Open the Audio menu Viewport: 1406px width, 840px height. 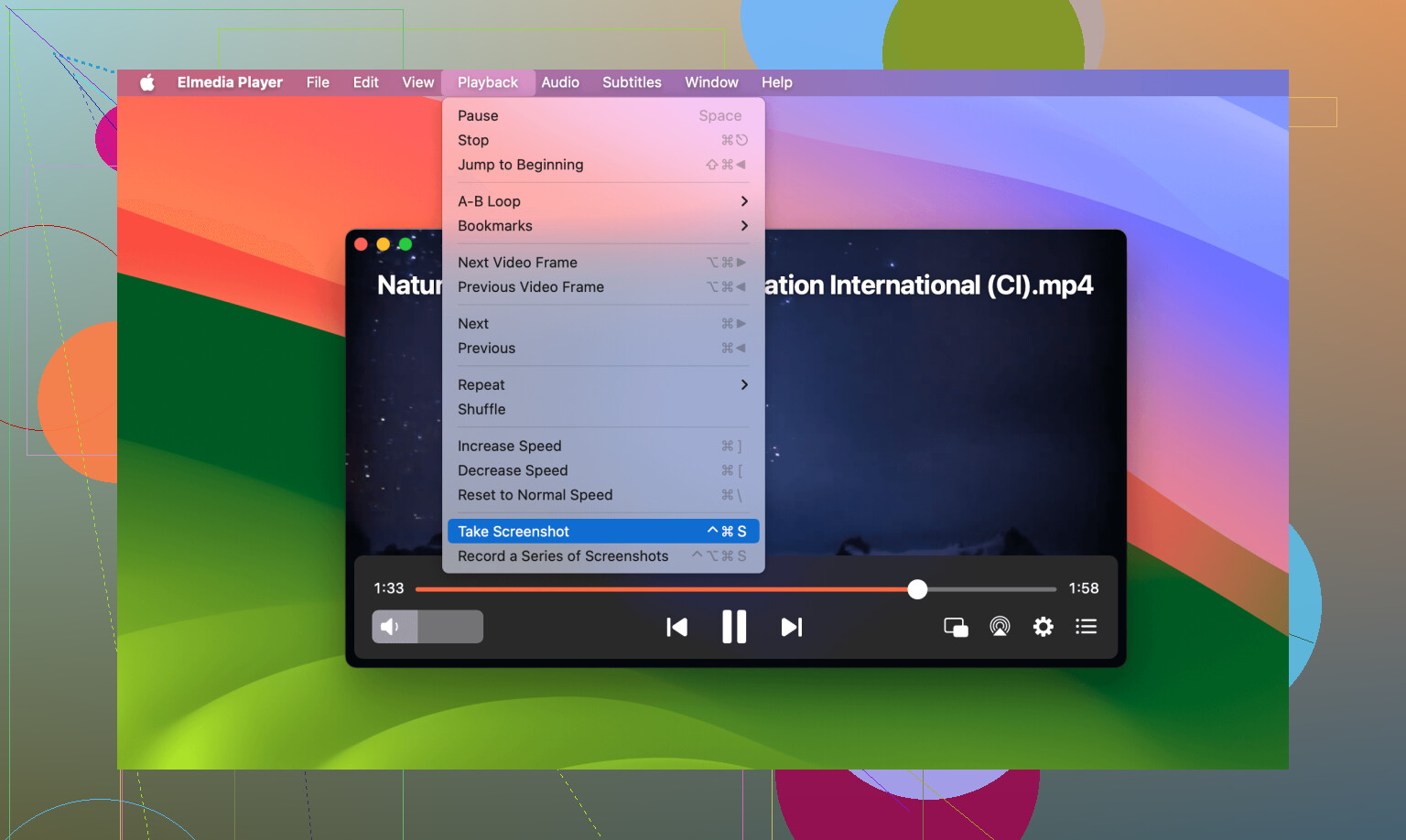click(560, 82)
